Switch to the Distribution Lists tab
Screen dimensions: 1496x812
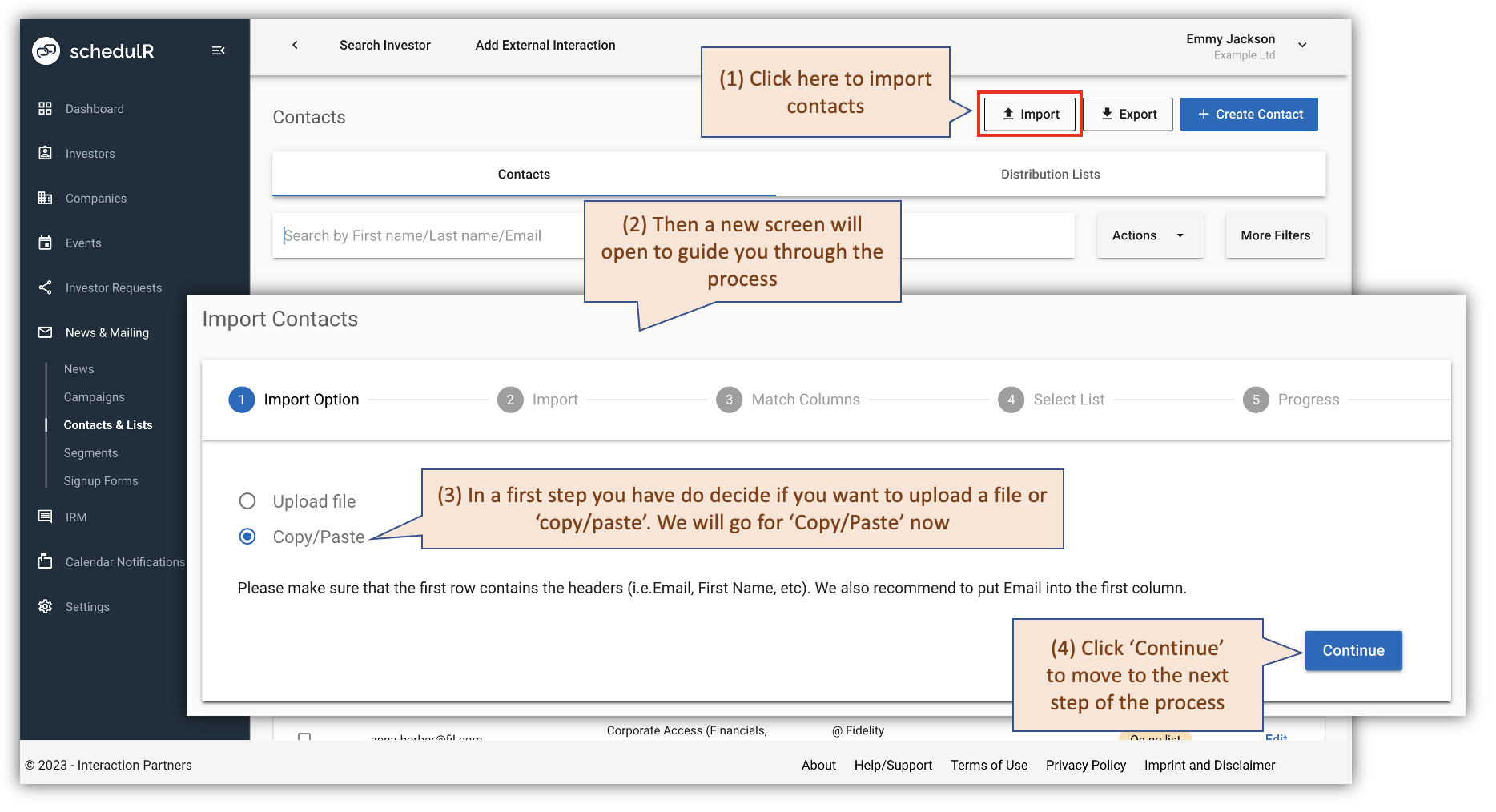click(x=1050, y=174)
